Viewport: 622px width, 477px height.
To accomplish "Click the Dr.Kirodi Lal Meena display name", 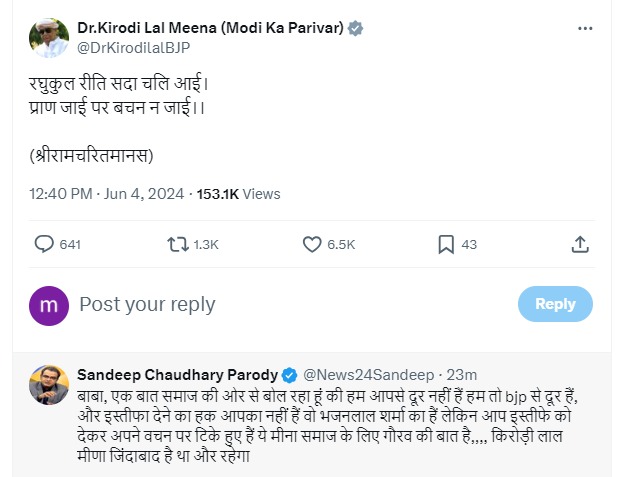I will pyautogui.click(x=210, y=29).
